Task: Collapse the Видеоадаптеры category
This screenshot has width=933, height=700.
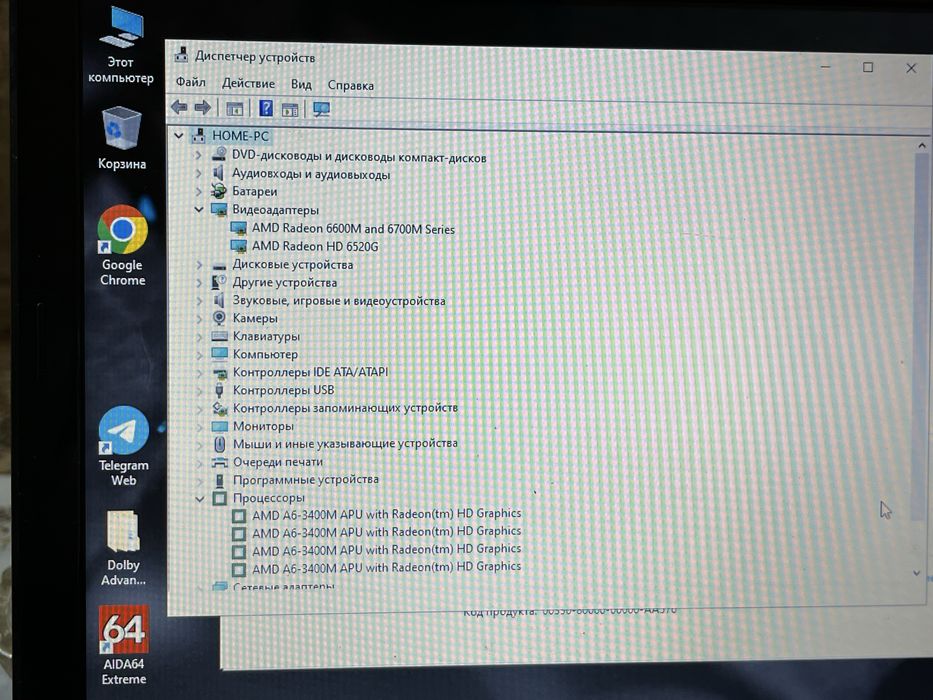Action: point(199,210)
